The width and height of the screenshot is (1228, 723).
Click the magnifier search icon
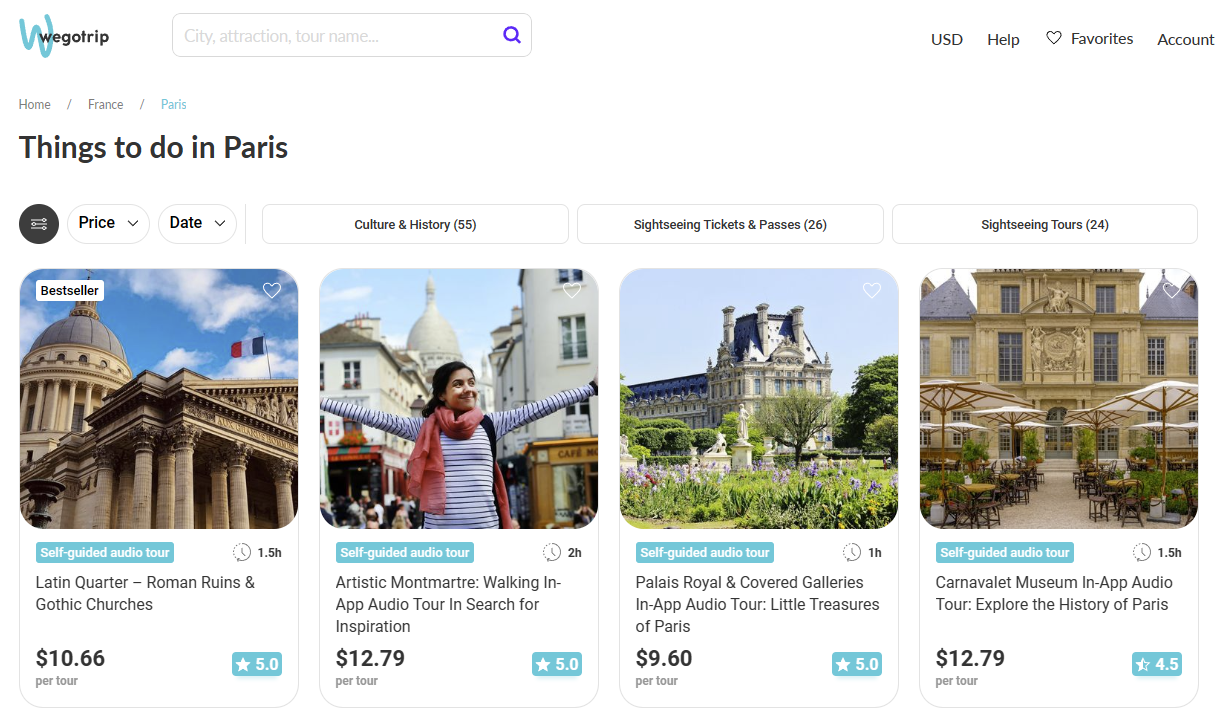pos(512,35)
